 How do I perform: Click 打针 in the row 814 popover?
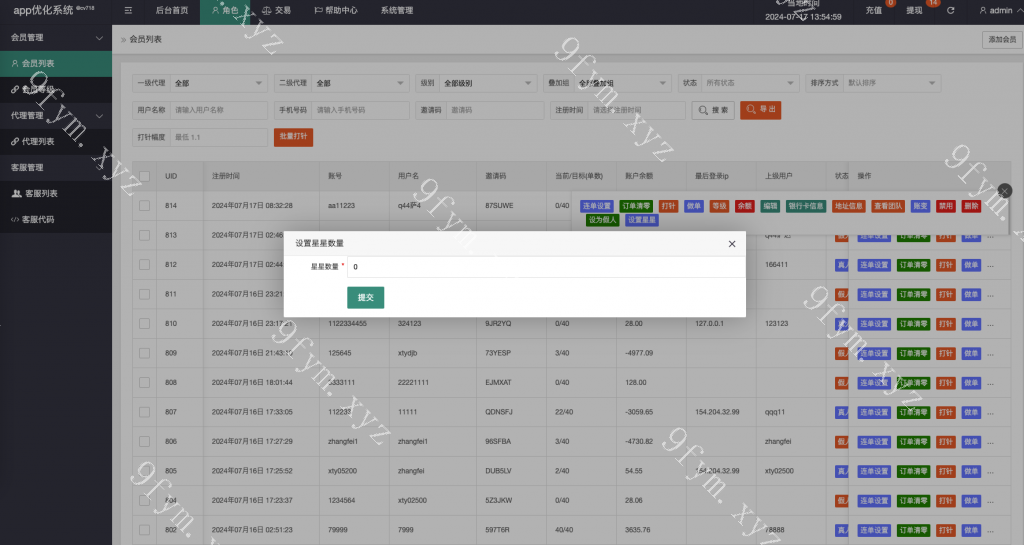[x=668, y=206]
